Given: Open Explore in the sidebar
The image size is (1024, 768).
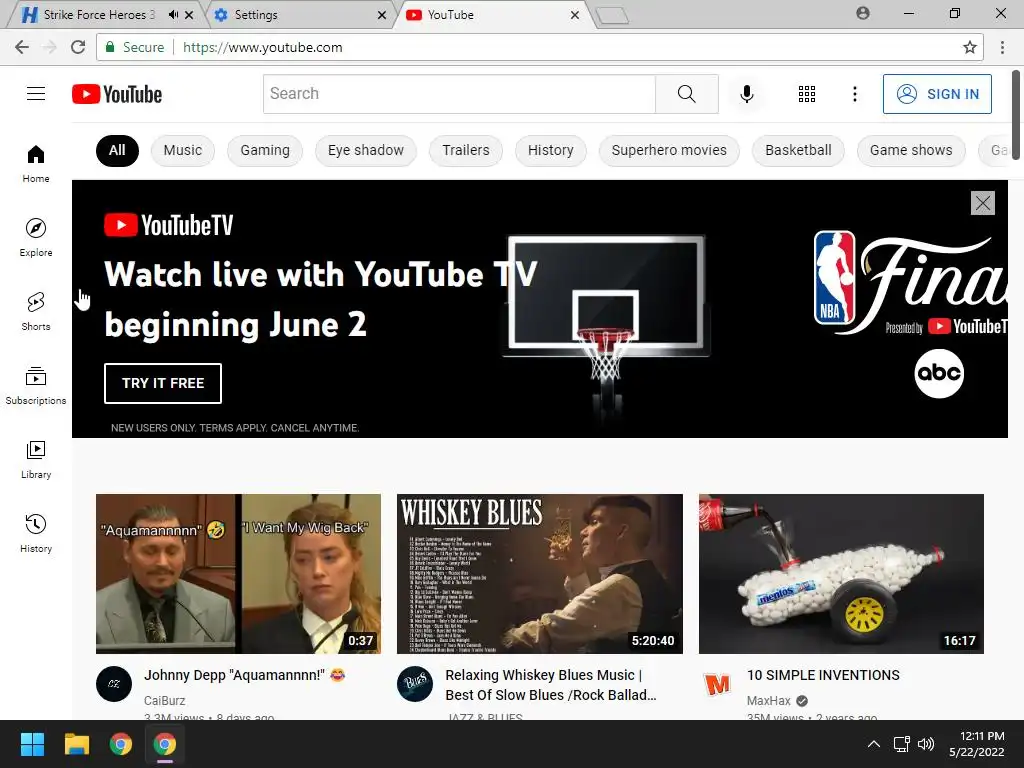Looking at the screenshot, I should click(x=36, y=238).
